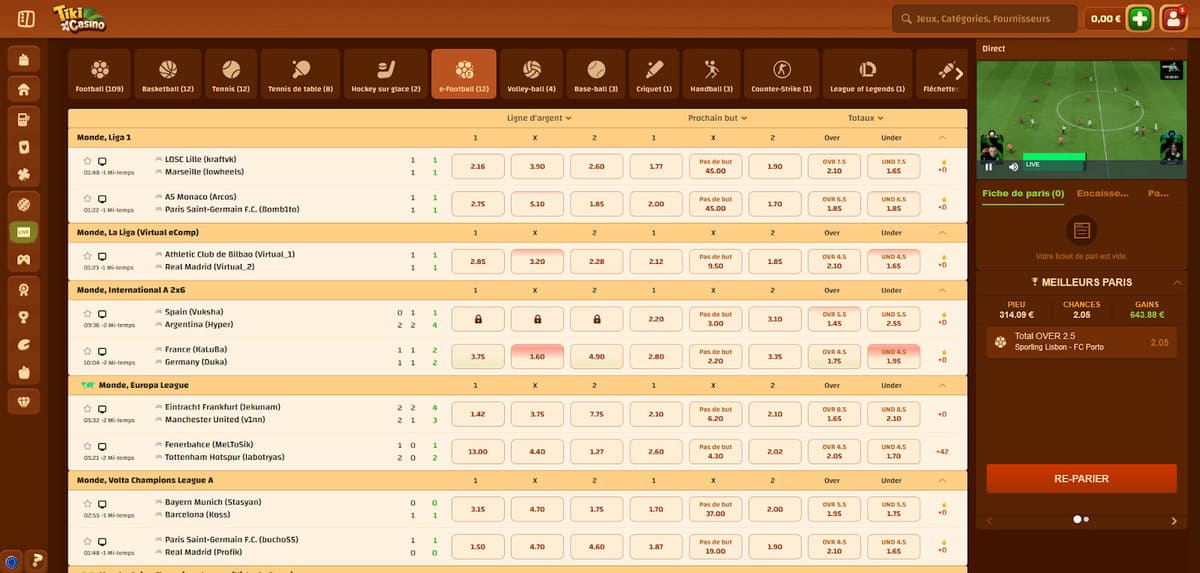This screenshot has height=573, width=1200.
Task: Pick 2.16 odds for LOSC Lille win
Action: [477, 166]
